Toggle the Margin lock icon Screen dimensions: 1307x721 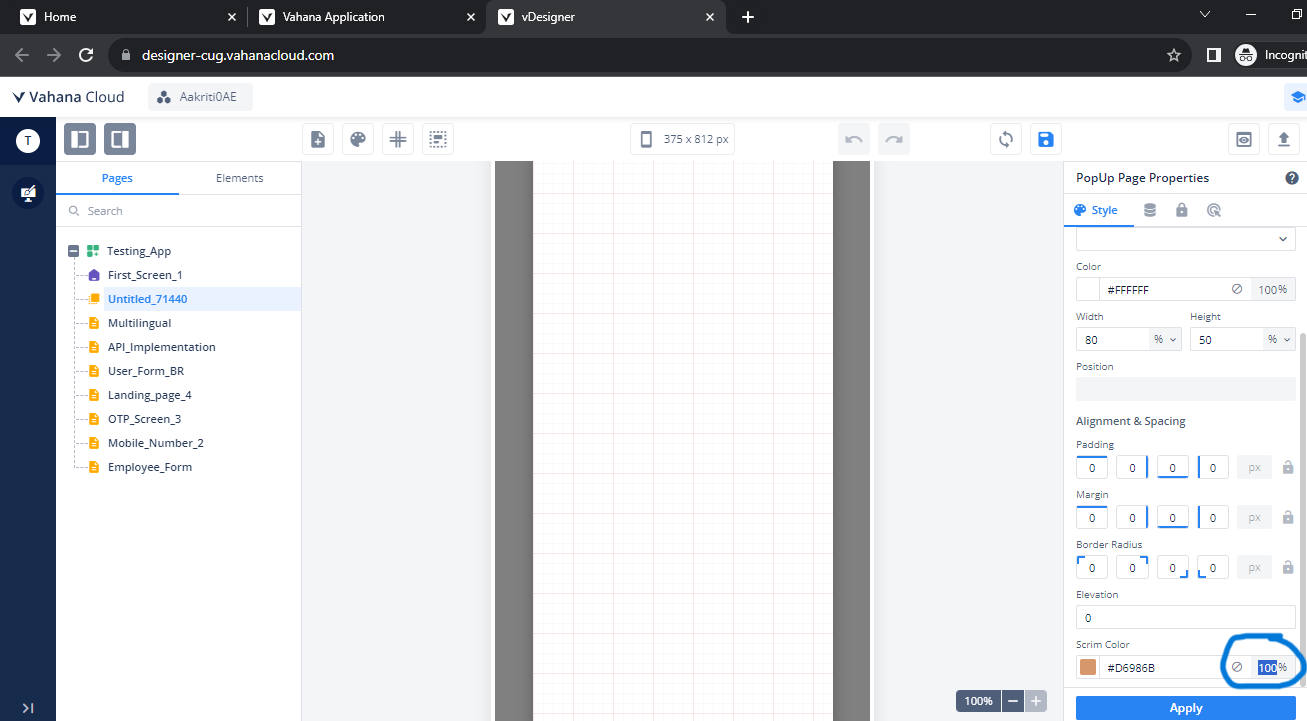pyautogui.click(x=1288, y=517)
